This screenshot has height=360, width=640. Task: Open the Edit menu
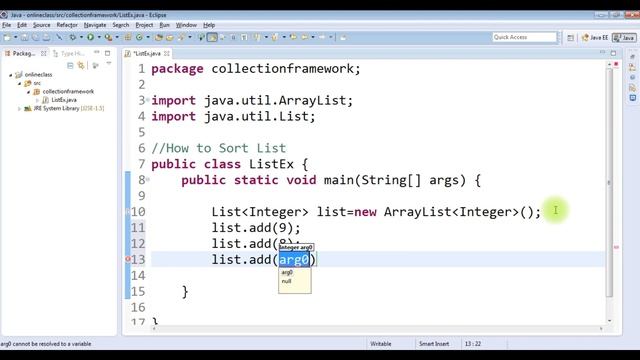(x=22, y=25)
